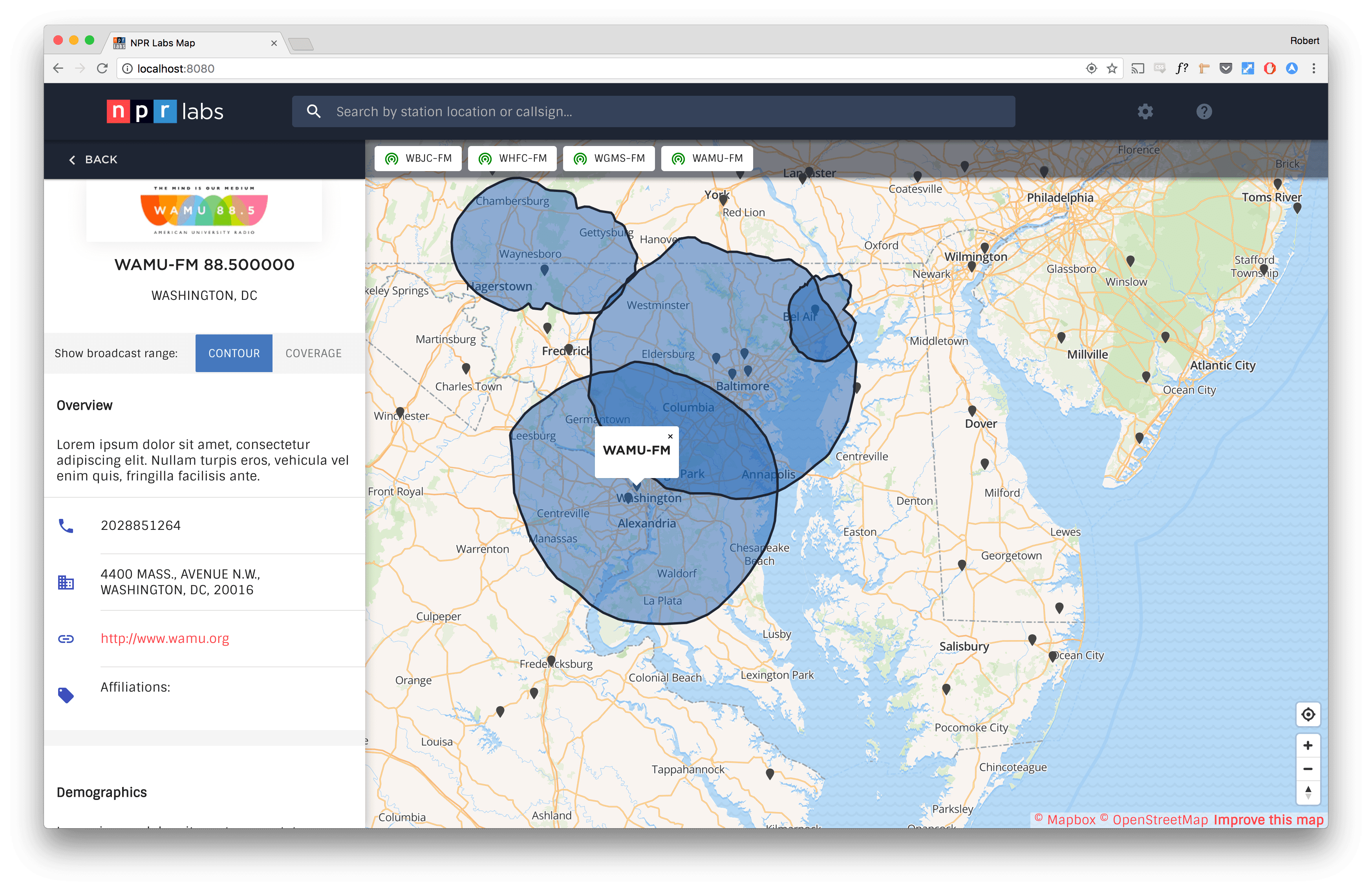Select the WHFC-FM station chip
The width and height of the screenshot is (1372, 891).
click(x=512, y=159)
